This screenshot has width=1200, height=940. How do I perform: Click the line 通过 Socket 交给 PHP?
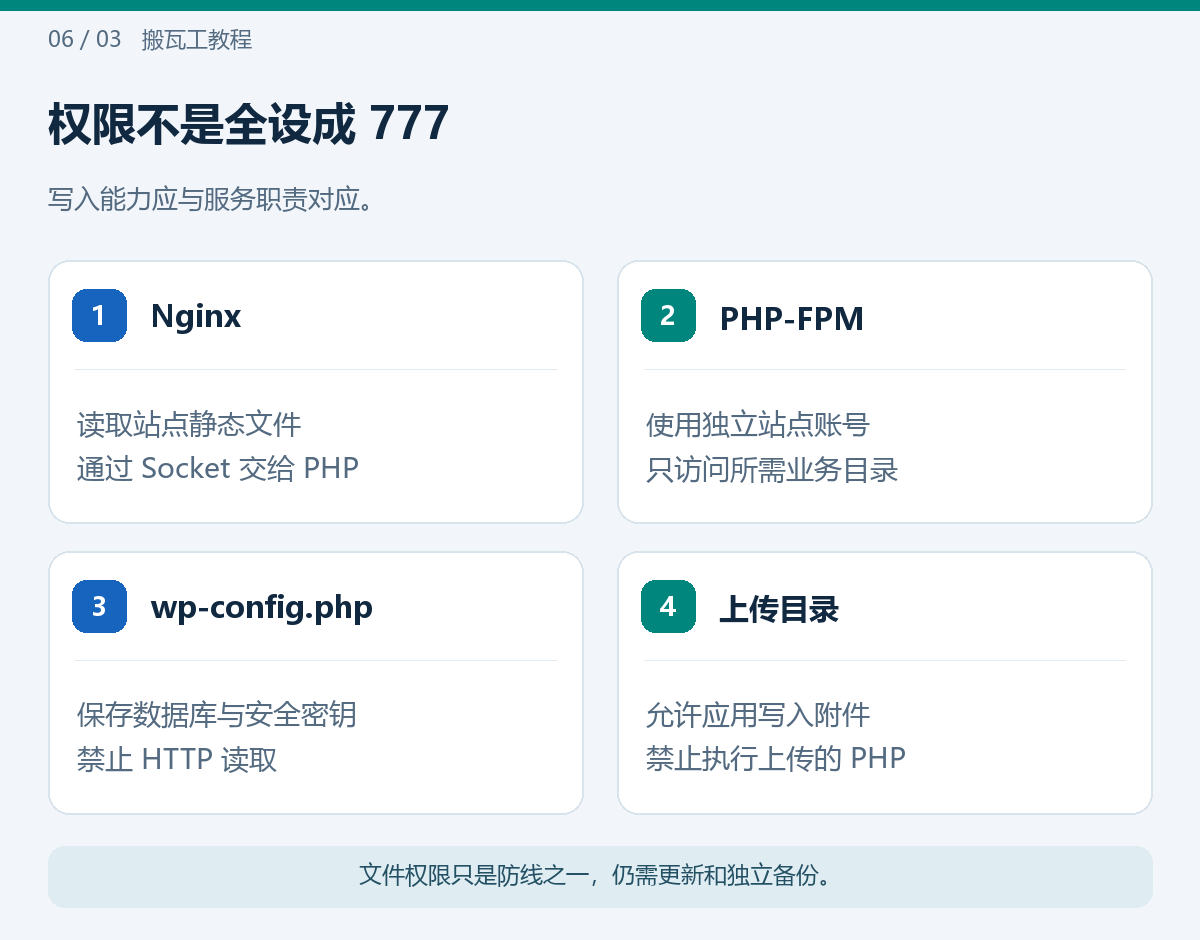(218, 468)
